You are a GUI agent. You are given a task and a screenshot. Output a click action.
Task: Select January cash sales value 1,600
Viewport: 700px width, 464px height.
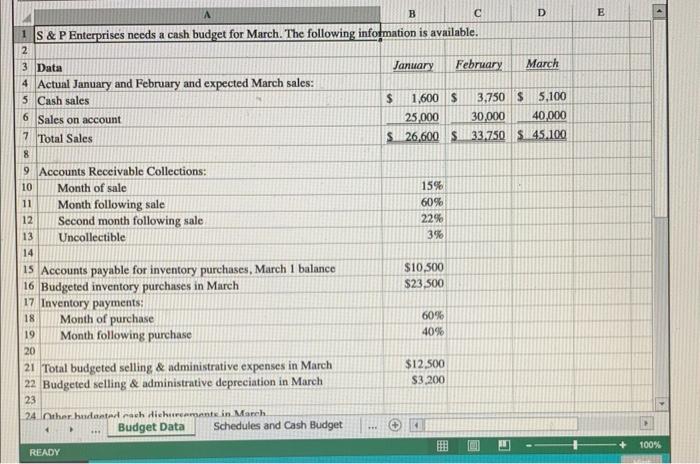tap(414, 98)
